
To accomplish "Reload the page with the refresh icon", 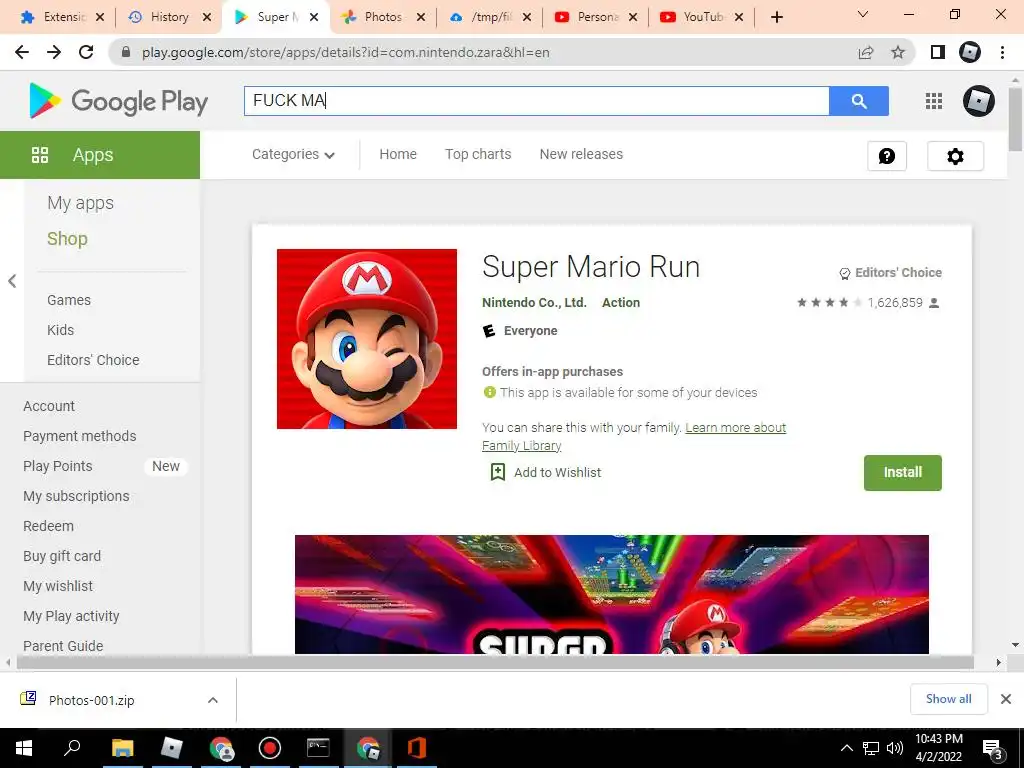I will (x=86, y=52).
